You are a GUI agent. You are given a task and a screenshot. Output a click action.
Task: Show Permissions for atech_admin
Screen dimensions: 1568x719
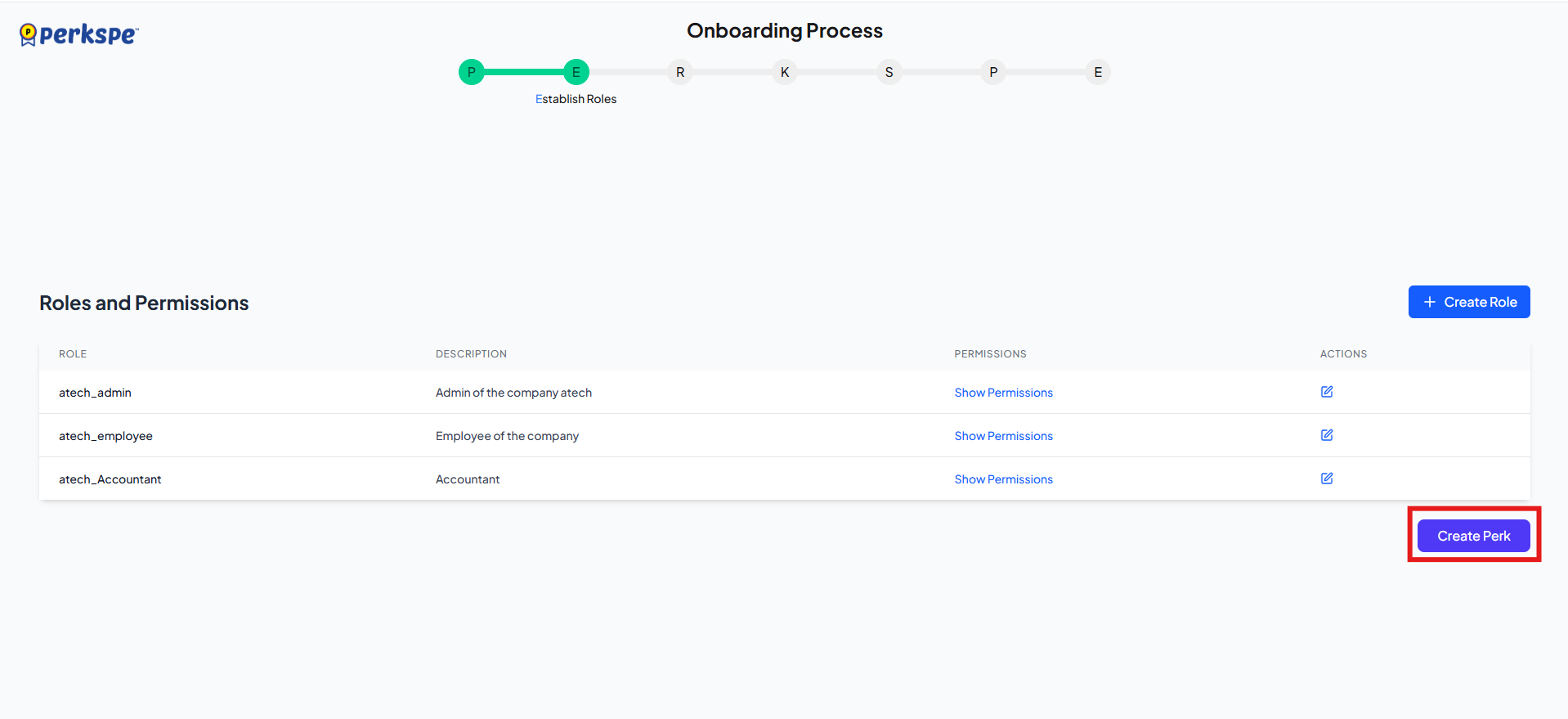1003,393
